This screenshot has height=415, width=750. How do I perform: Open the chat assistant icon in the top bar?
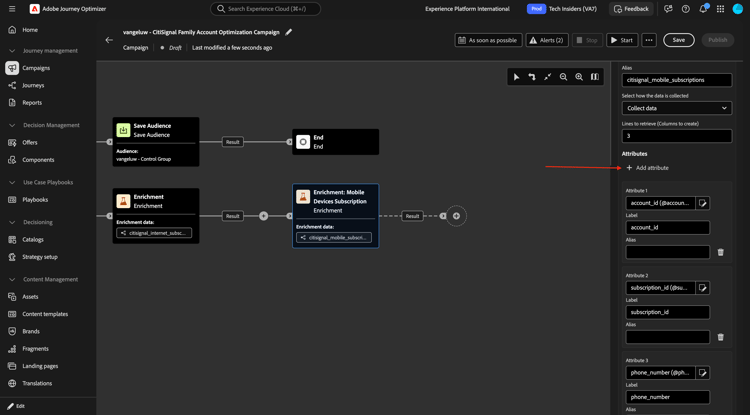pos(668,9)
